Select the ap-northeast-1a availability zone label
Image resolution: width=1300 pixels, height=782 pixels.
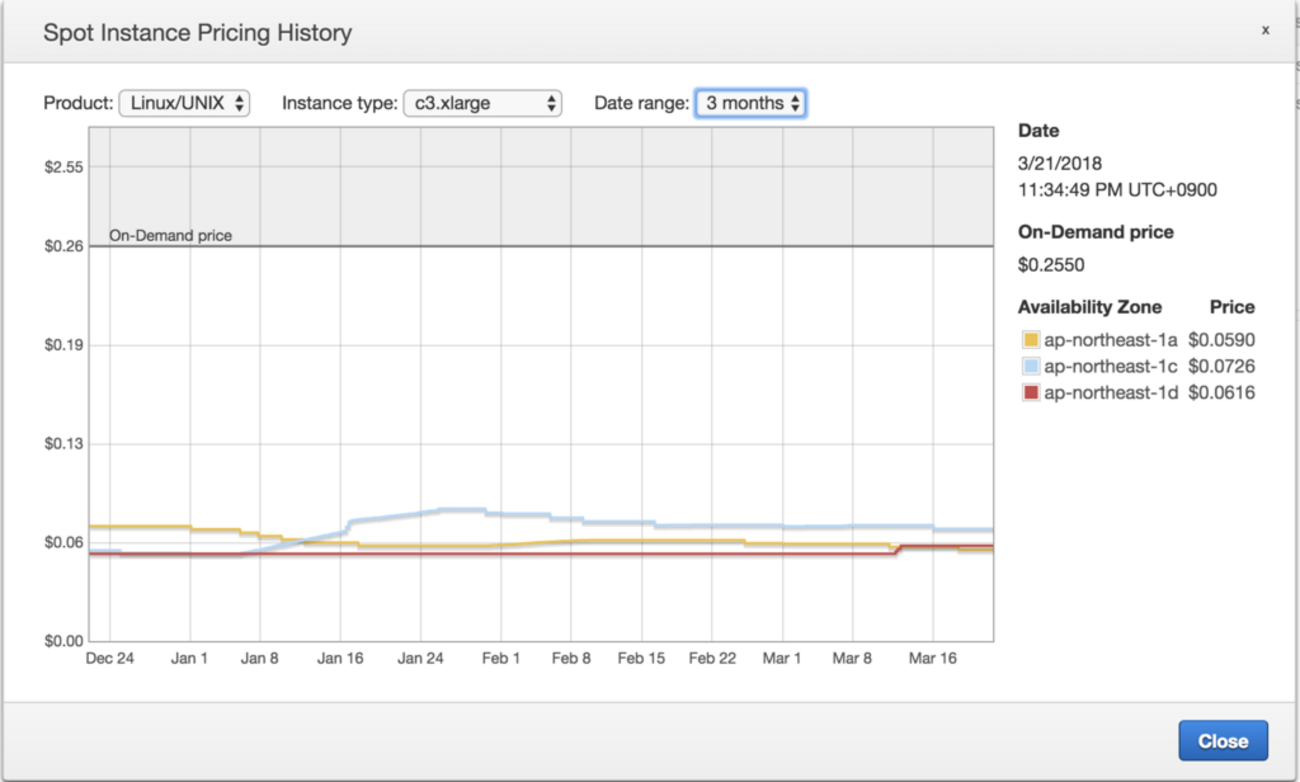(1111, 340)
